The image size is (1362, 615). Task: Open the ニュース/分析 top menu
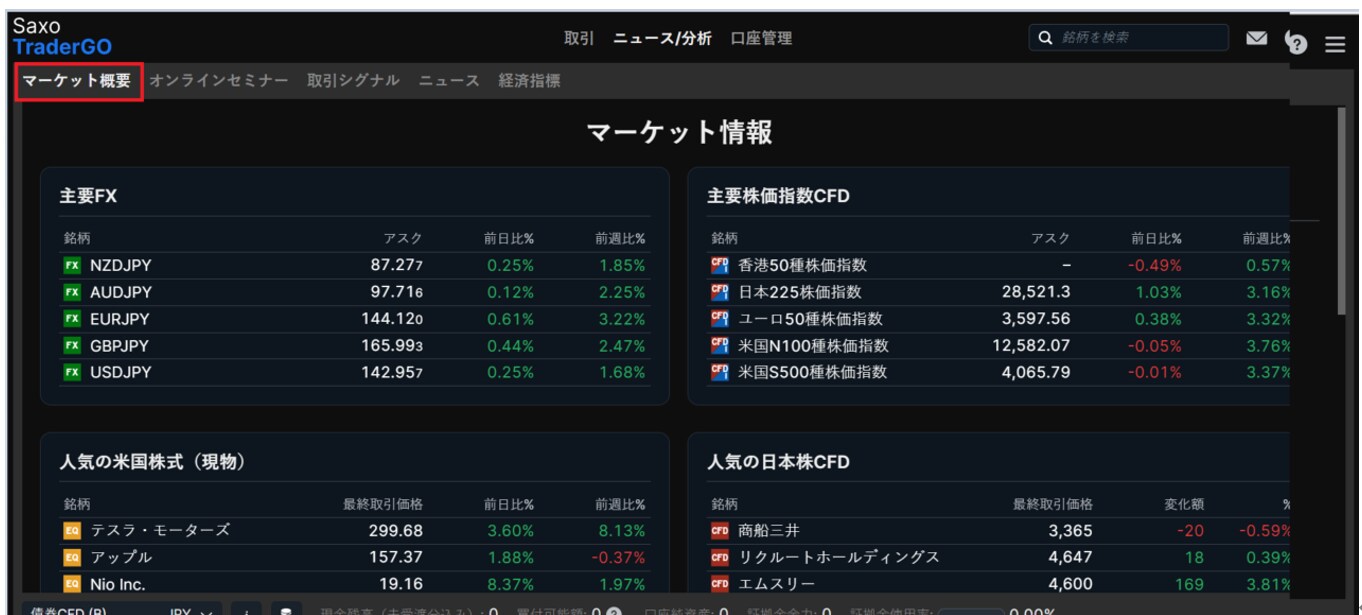click(x=662, y=38)
